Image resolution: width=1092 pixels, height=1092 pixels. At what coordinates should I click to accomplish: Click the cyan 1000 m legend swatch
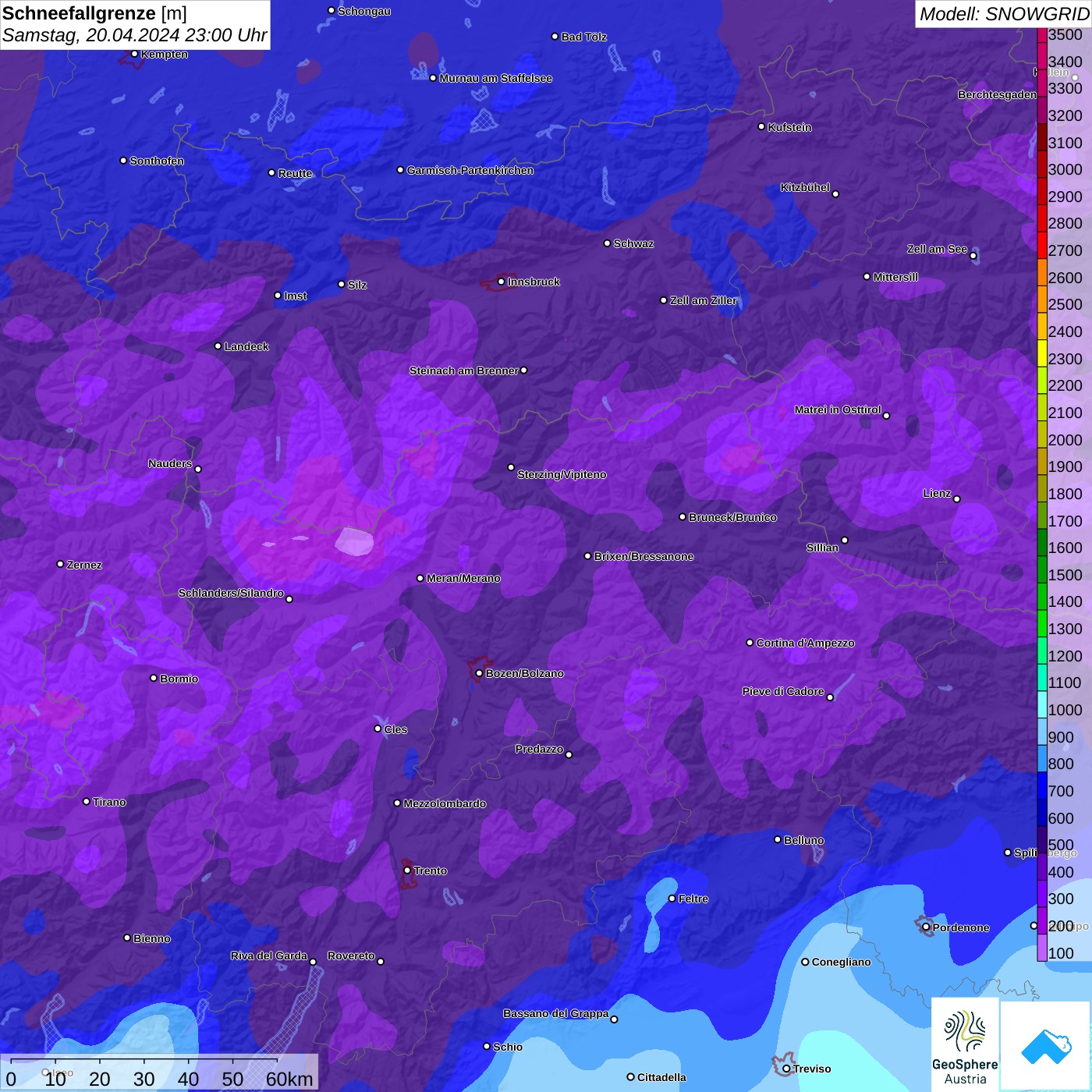coord(1042,704)
